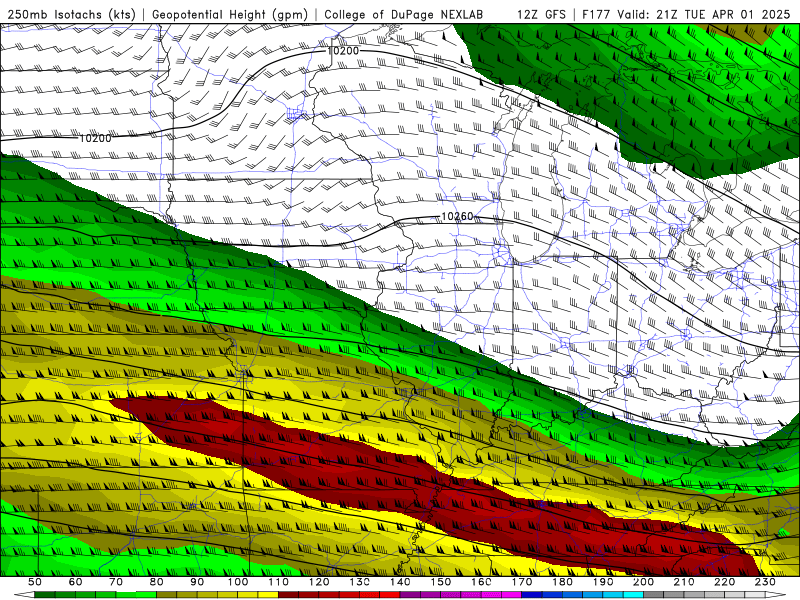Viewport: 800px width, 600px height.
Task: Click the 190 knot scale label
Action: [x=603, y=582]
